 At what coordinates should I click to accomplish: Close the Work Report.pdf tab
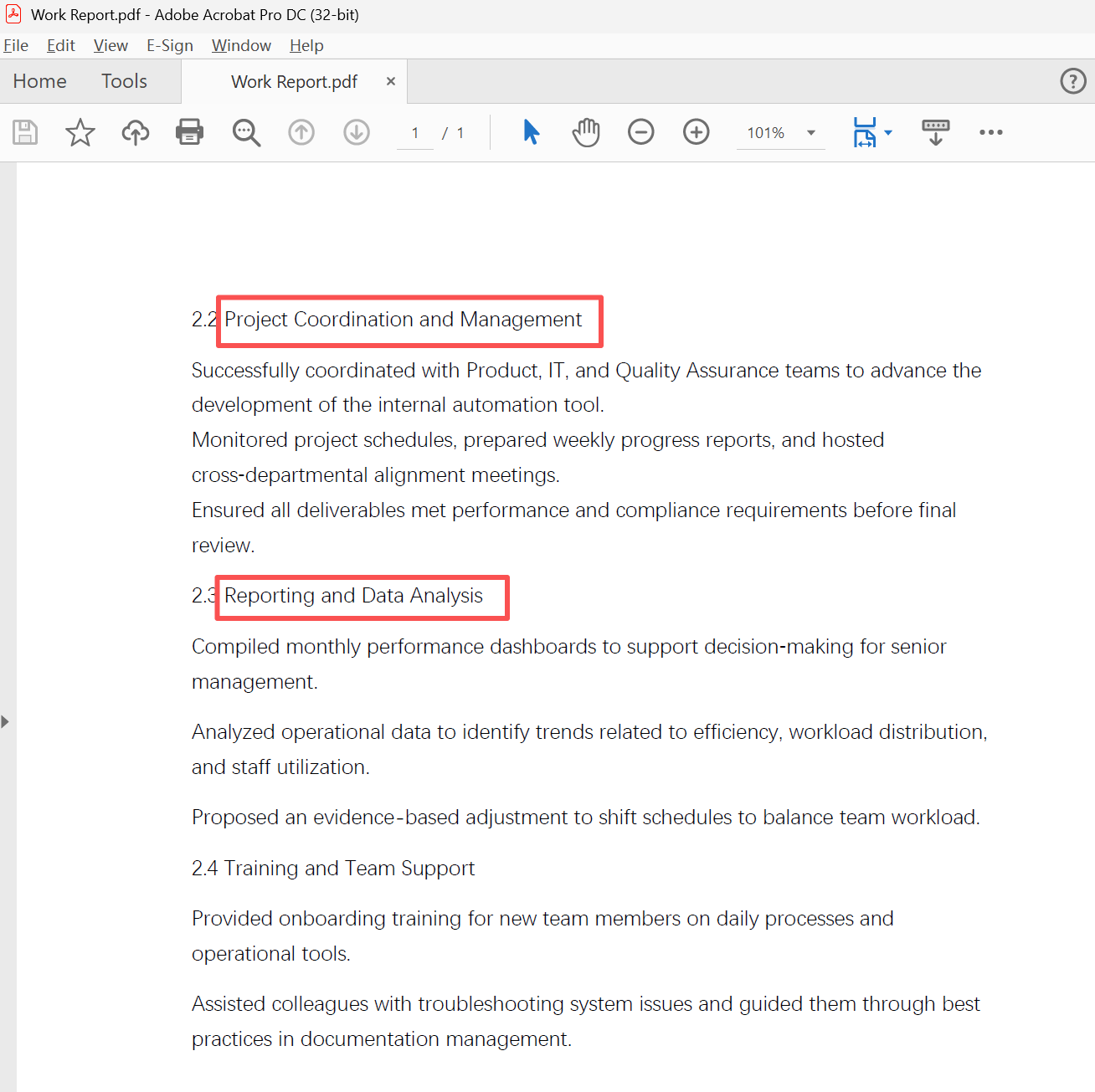pos(391,81)
